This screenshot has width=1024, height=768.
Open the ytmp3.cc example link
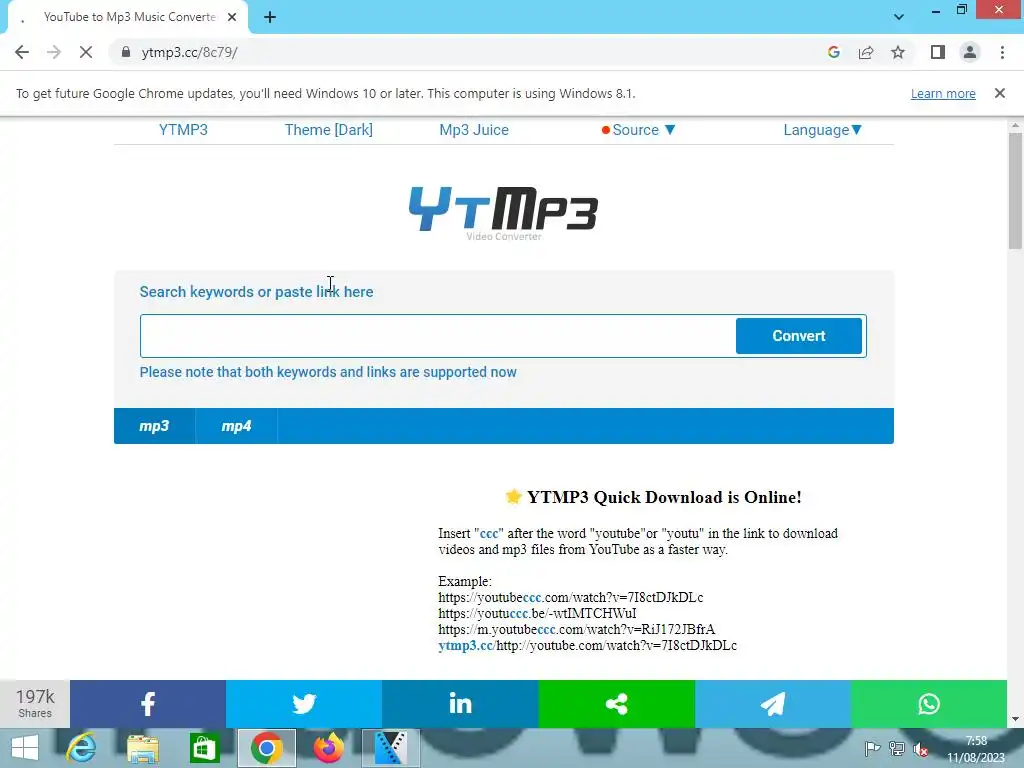click(466, 645)
